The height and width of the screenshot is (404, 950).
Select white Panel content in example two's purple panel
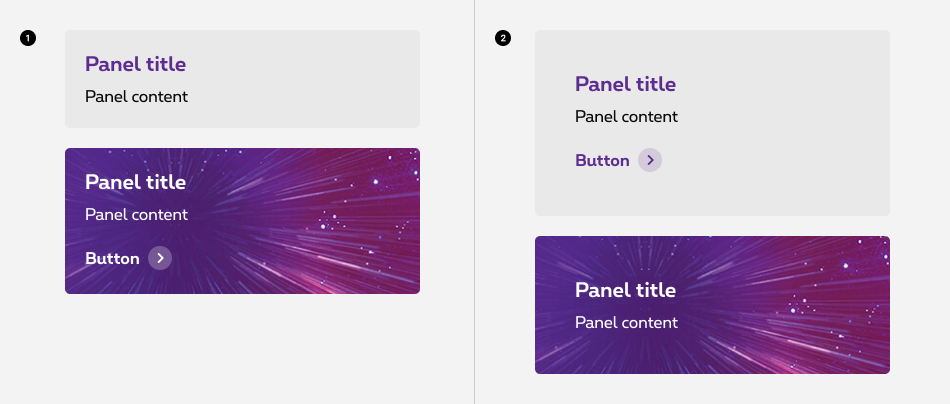tap(626, 322)
